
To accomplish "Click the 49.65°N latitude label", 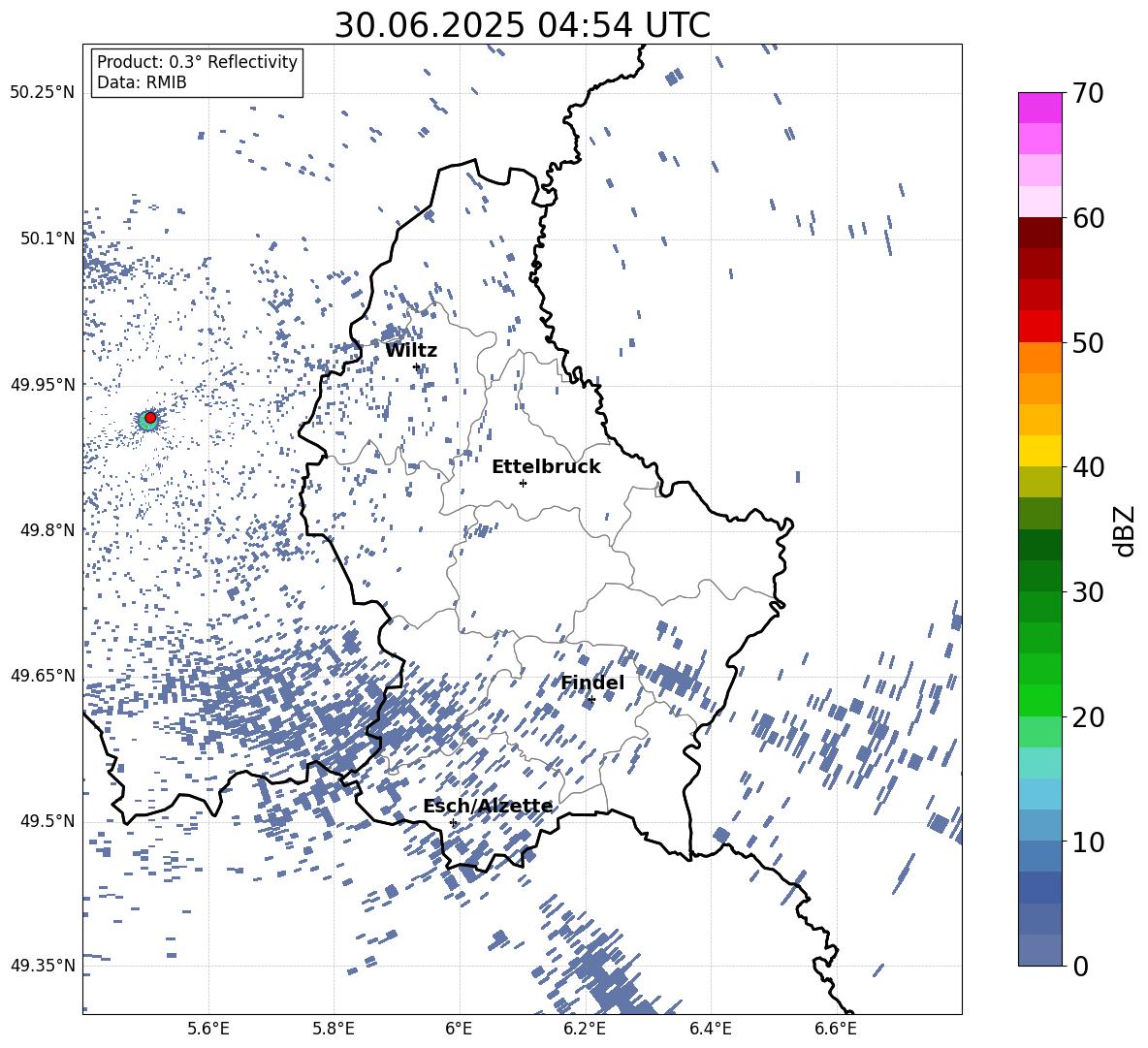I will click(43, 675).
